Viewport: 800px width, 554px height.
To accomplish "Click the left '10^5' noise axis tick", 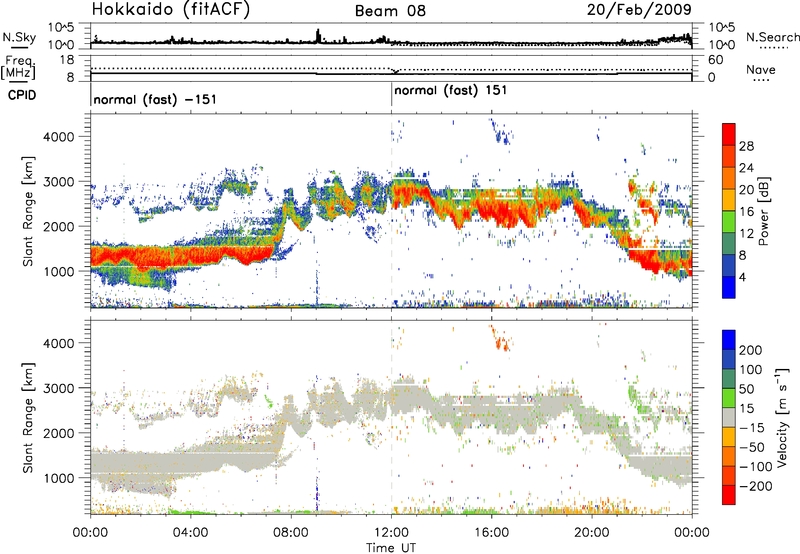I will 61,27.
